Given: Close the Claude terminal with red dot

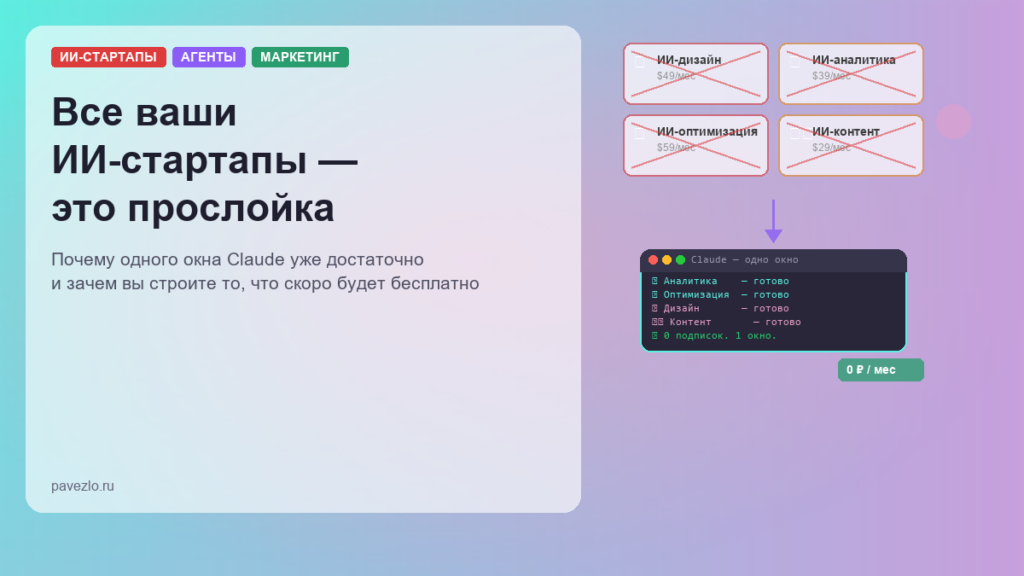Looking at the screenshot, I should (653, 260).
